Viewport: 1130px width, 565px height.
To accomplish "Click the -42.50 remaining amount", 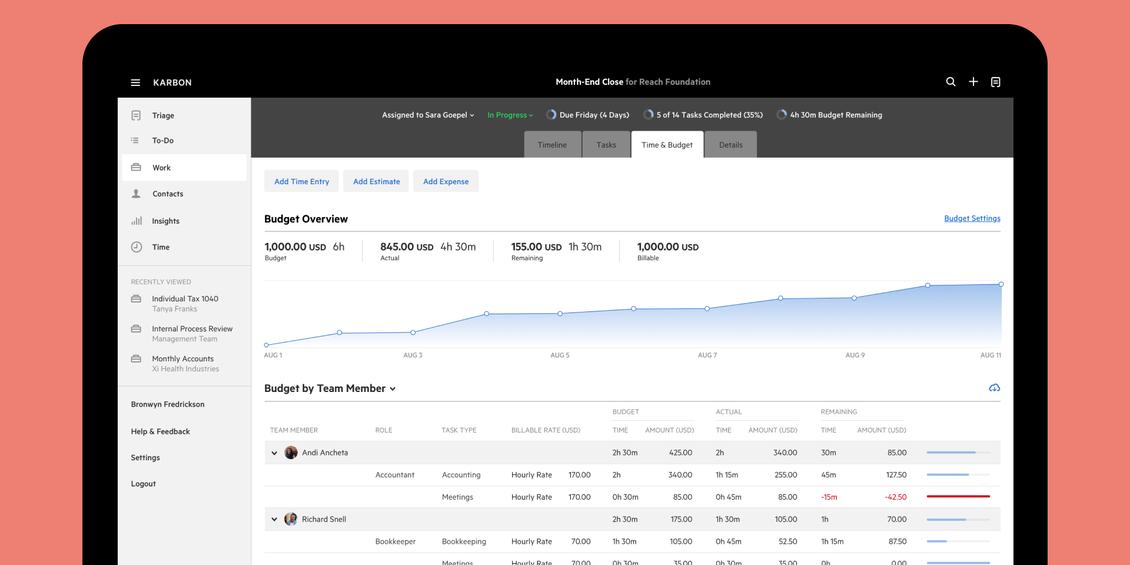I will click(x=894, y=497).
